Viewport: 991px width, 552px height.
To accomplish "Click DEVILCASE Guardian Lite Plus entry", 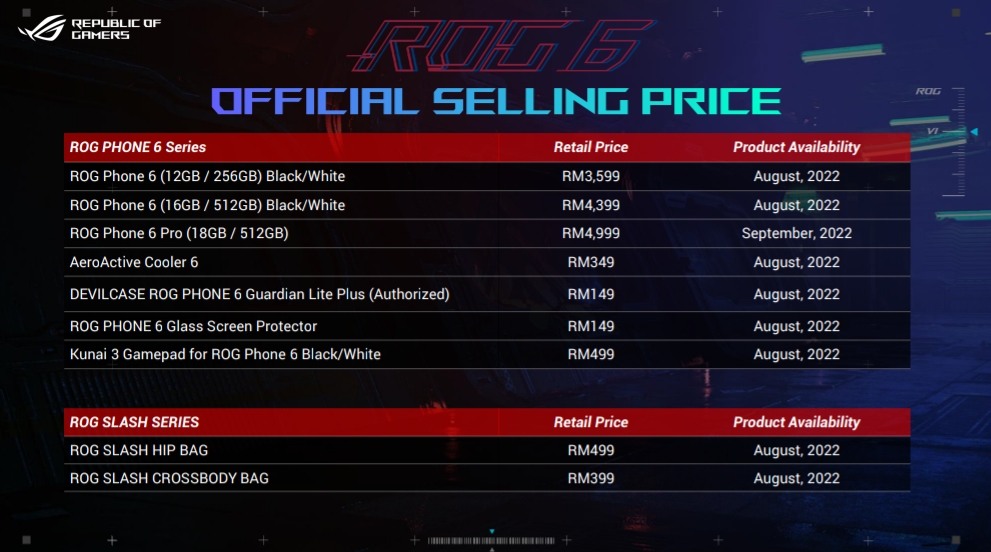I will click(x=260, y=295).
